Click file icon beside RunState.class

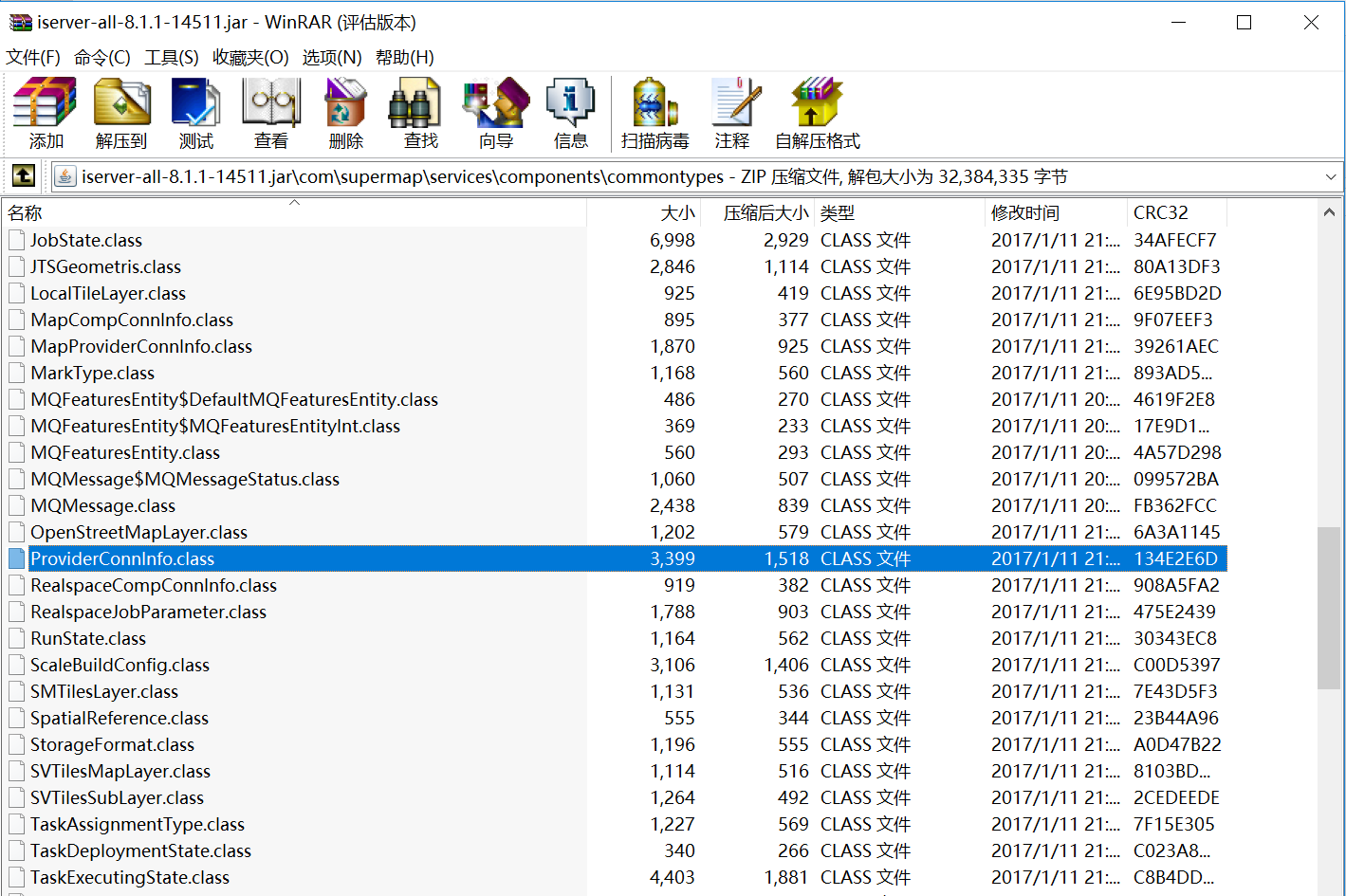click(x=16, y=638)
